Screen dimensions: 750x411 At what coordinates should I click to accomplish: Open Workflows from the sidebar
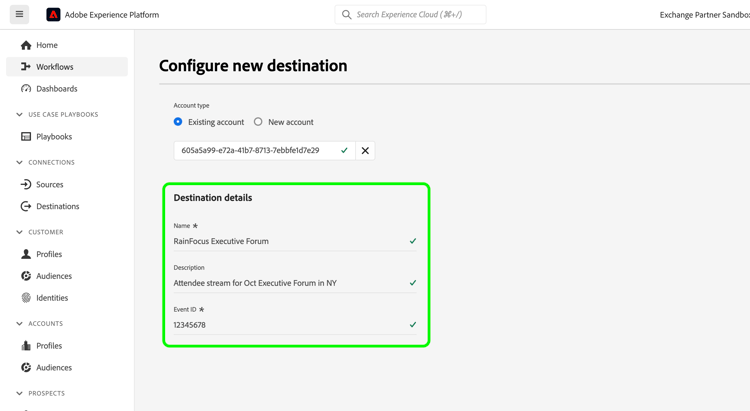(x=54, y=67)
